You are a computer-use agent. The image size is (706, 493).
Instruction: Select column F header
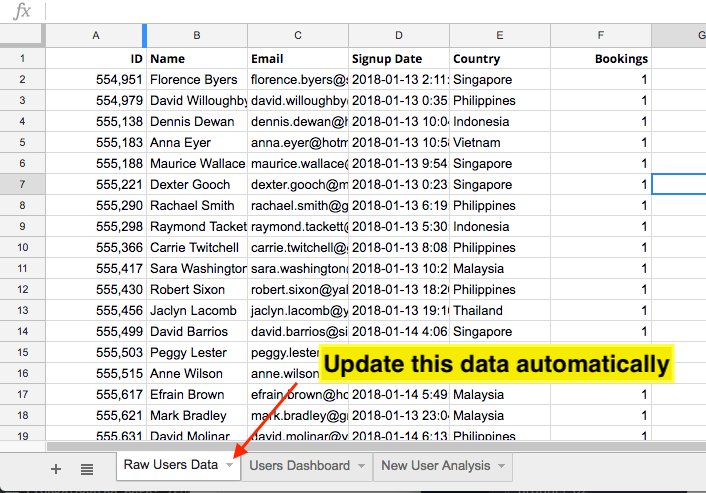pyautogui.click(x=600, y=36)
